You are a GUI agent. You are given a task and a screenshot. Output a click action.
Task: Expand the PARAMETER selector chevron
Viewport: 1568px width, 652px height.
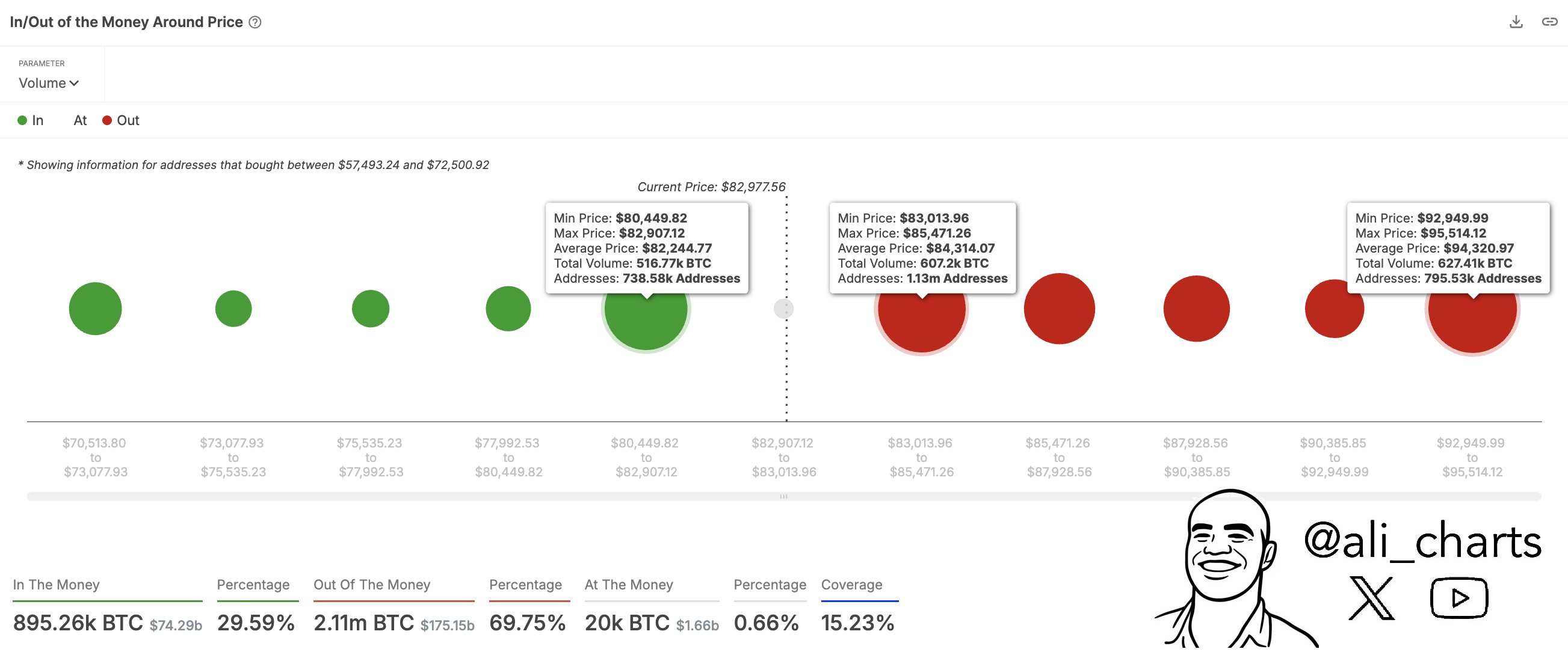tap(75, 84)
